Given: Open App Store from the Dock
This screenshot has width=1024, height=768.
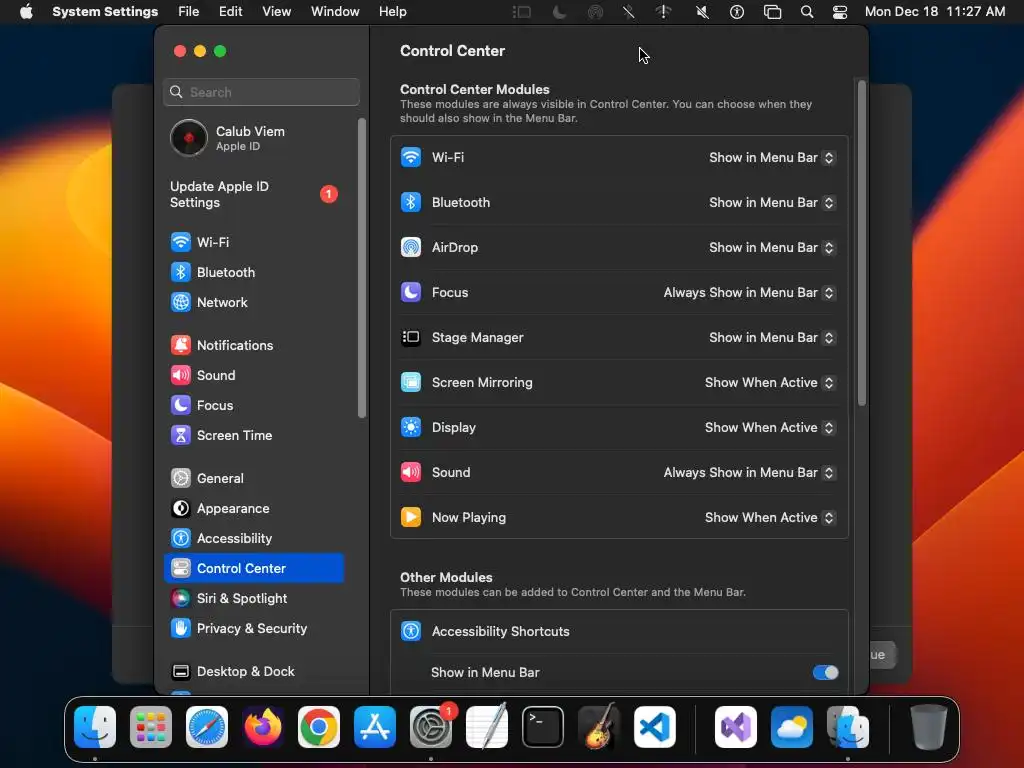Looking at the screenshot, I should (375, 727).
